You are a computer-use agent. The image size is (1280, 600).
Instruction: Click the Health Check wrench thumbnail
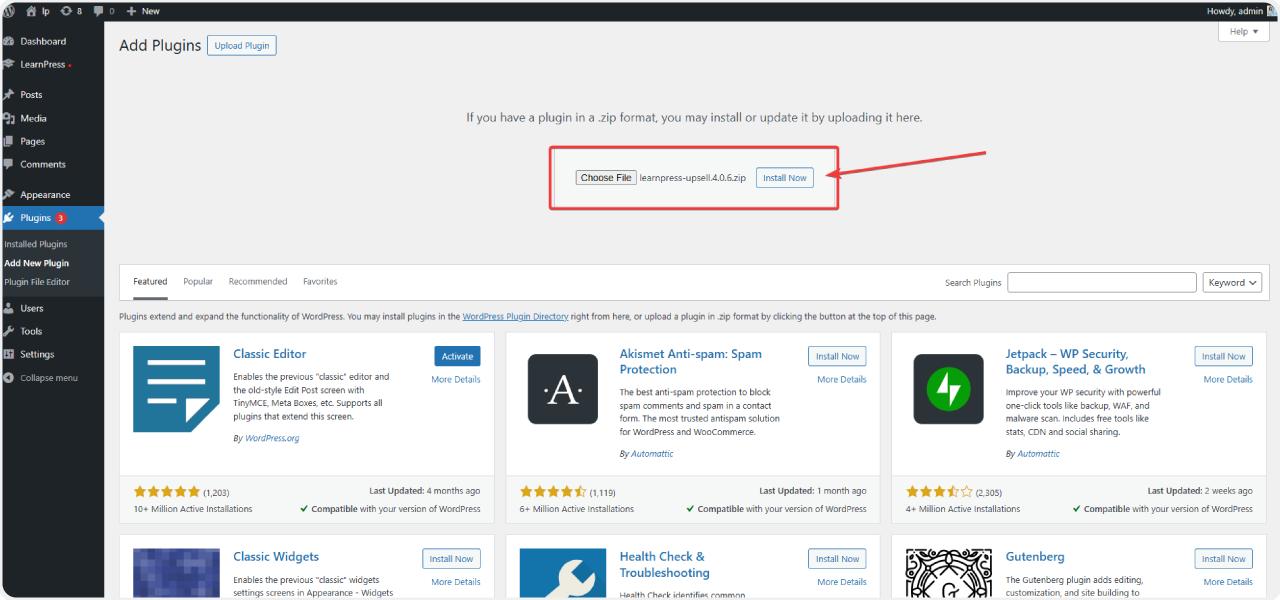pyautogui.click(x=563, y=574)
